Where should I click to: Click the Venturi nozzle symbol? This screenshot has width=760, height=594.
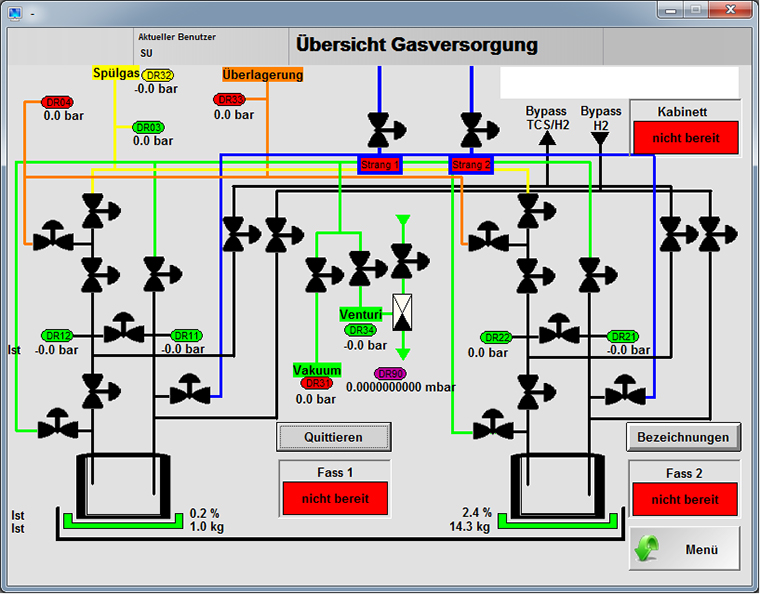[402, 313]
